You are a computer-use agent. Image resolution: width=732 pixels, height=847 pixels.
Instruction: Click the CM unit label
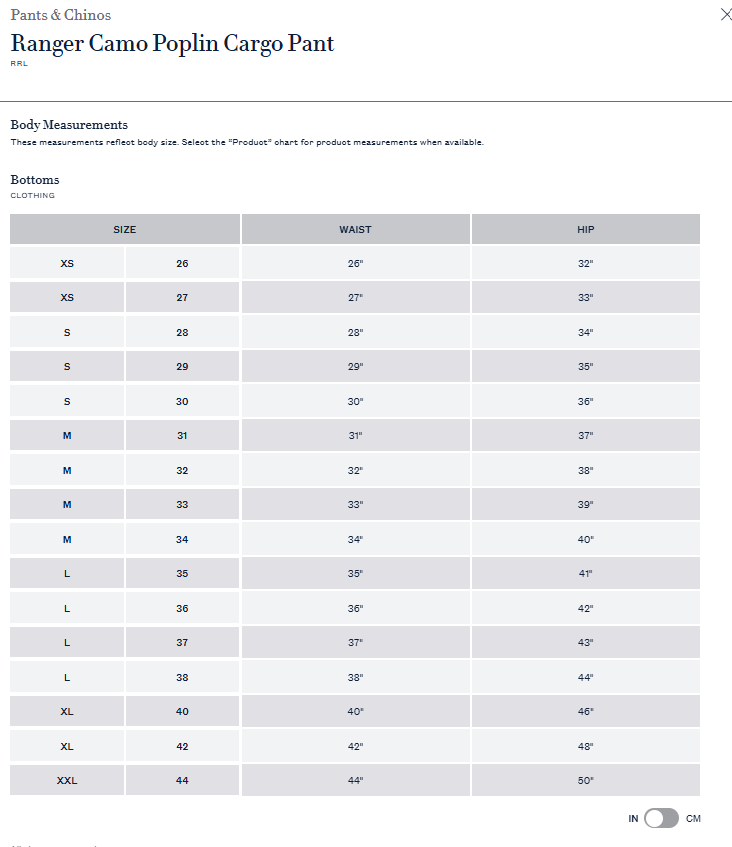click(693, 818)
